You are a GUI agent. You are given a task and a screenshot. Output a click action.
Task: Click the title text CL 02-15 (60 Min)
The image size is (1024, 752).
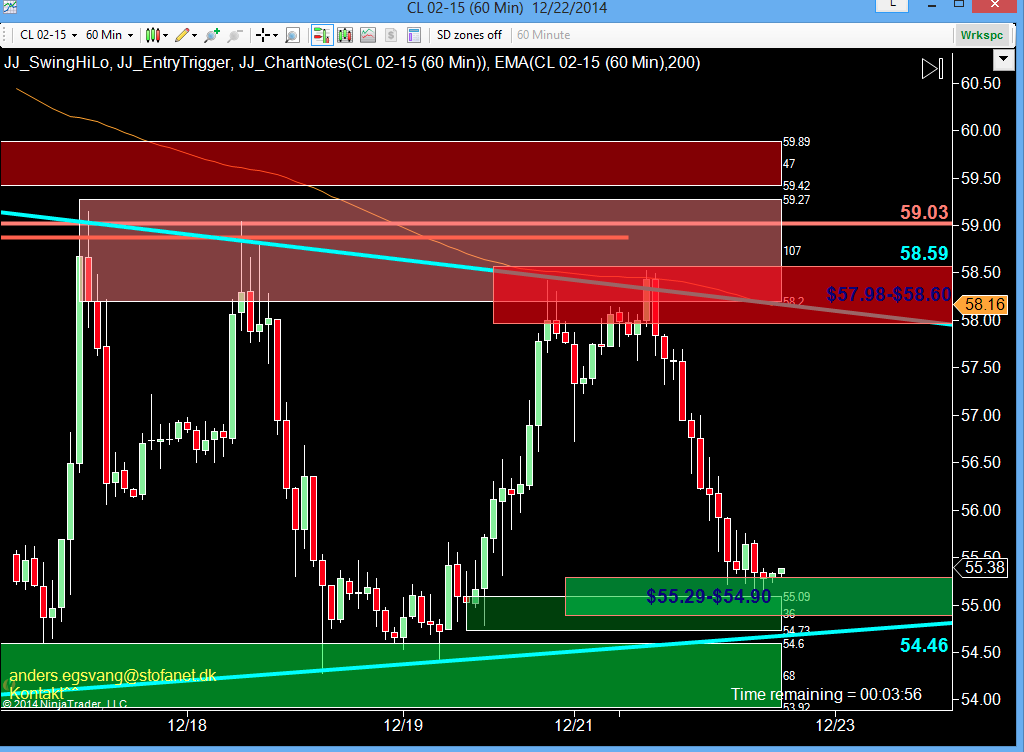[x=465, y=8]
